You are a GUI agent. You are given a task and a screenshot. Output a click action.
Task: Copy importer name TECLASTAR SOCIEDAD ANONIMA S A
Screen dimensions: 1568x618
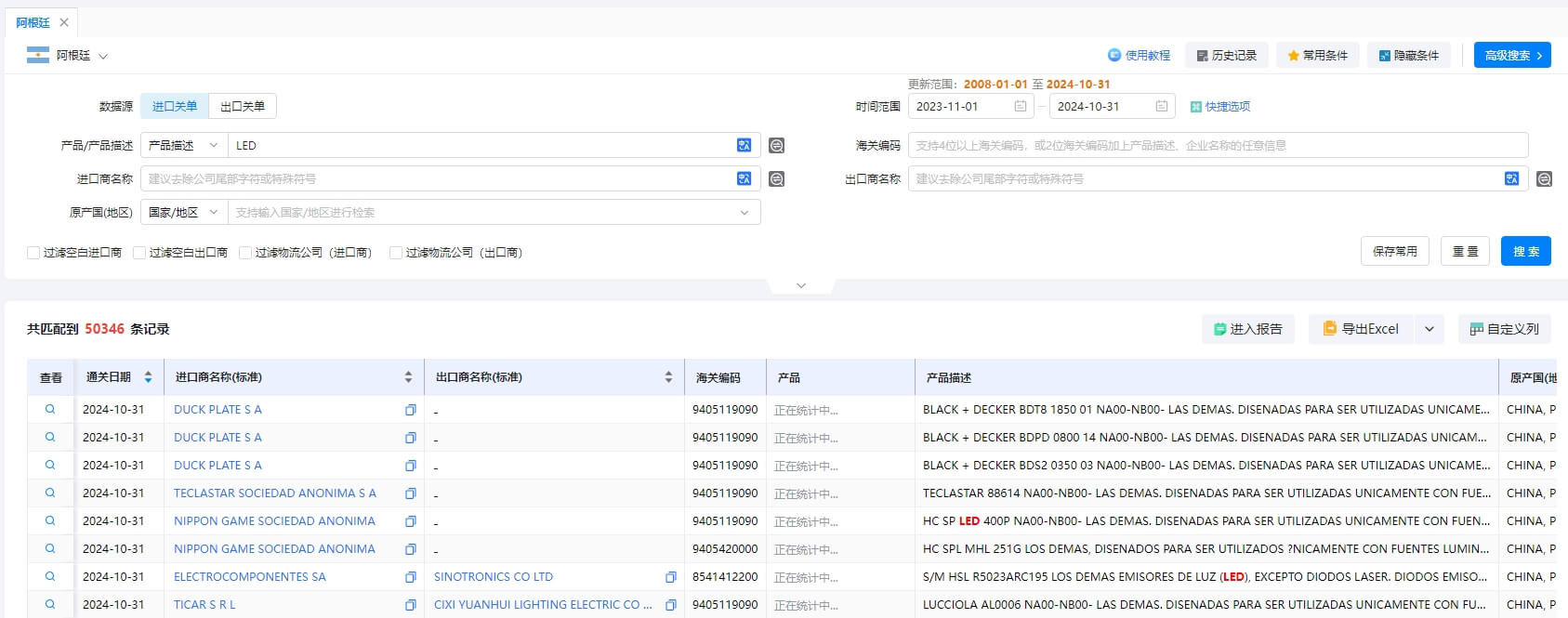(410, 493)
